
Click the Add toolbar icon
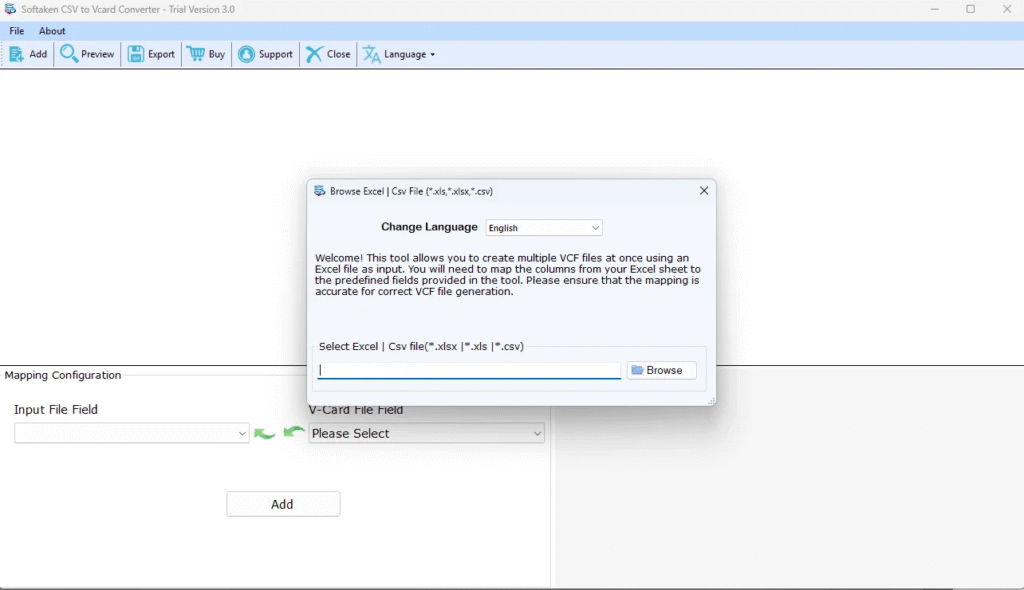point(28,54)
